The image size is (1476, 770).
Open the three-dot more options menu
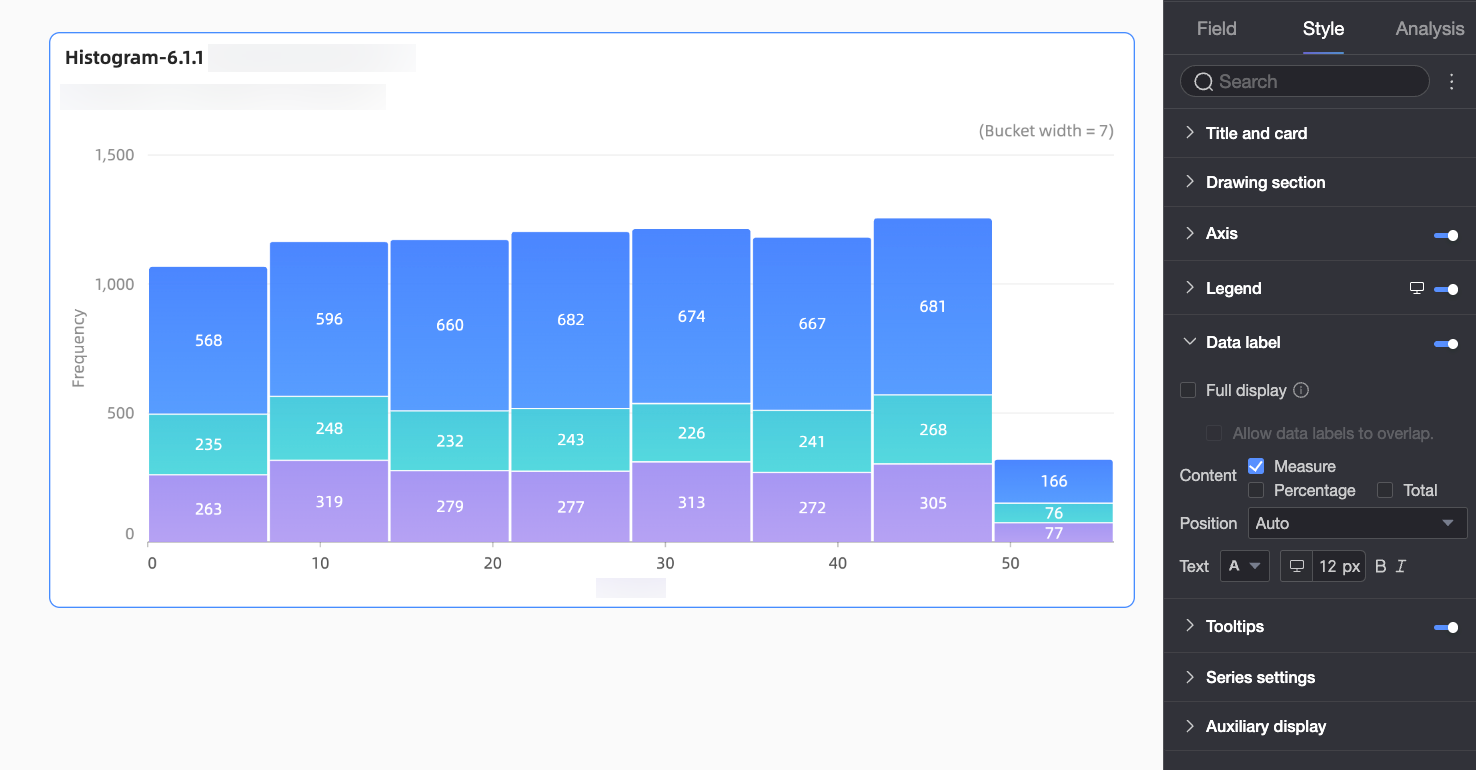tap(1452, 82)
